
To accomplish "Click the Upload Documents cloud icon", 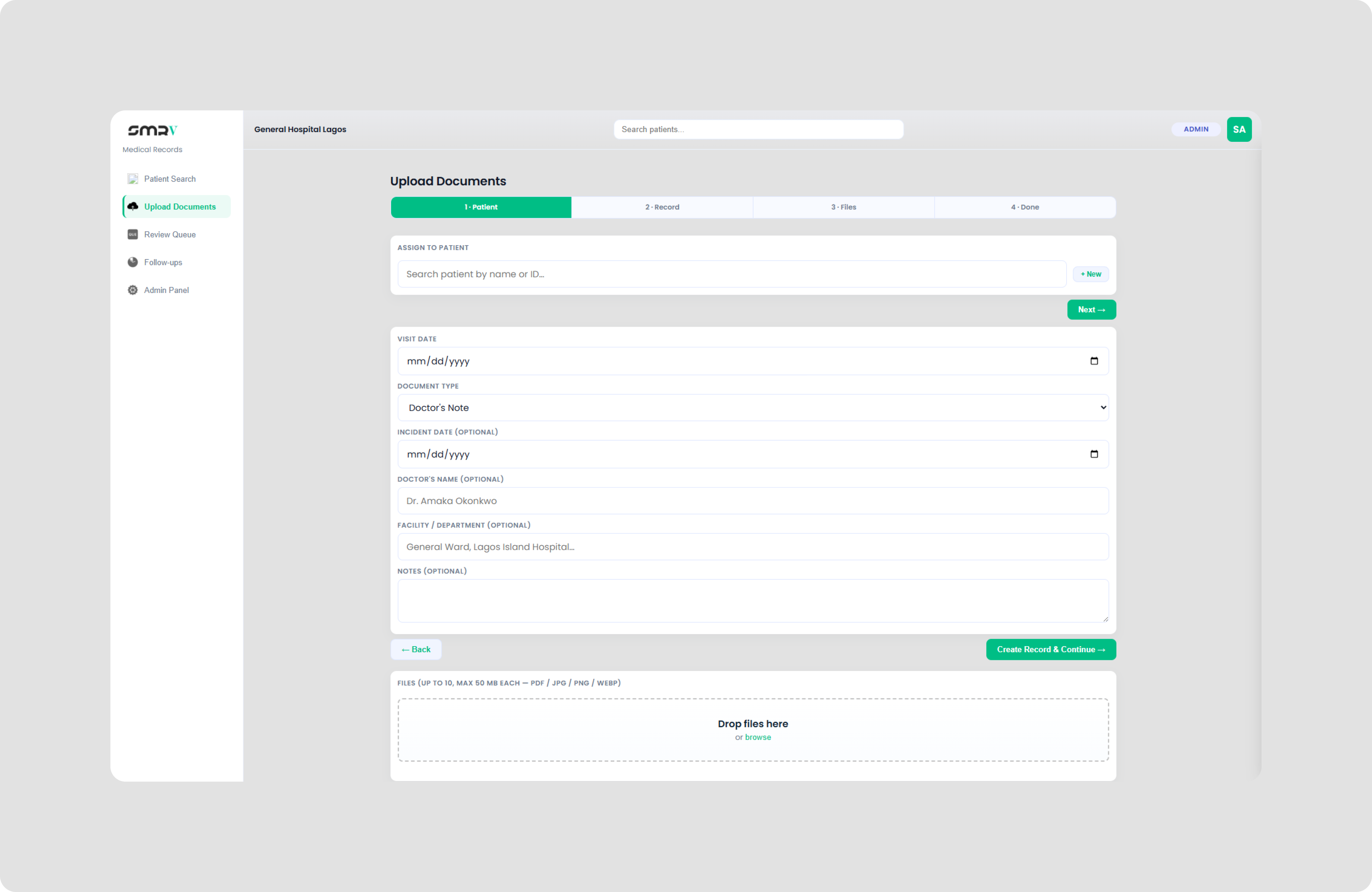I will pyautogui.click(x=132, y=206).
